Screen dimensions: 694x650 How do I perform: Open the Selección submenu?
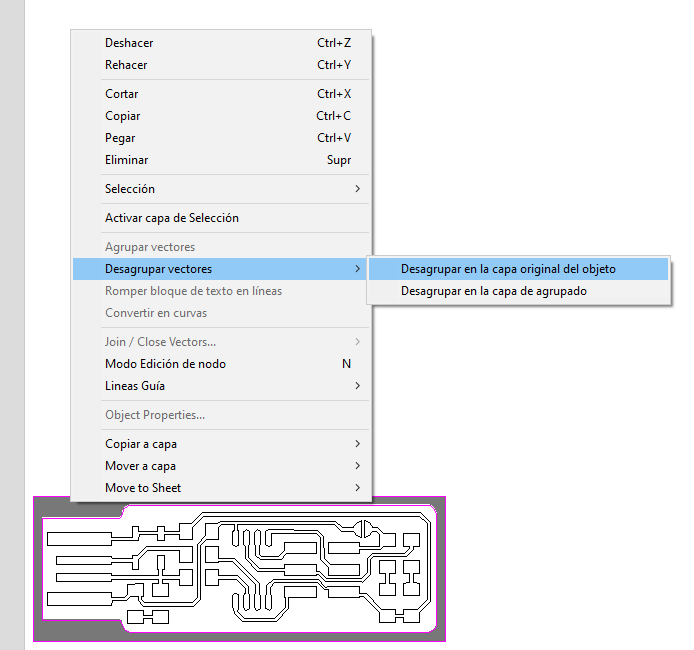click(x=221, y=189)
